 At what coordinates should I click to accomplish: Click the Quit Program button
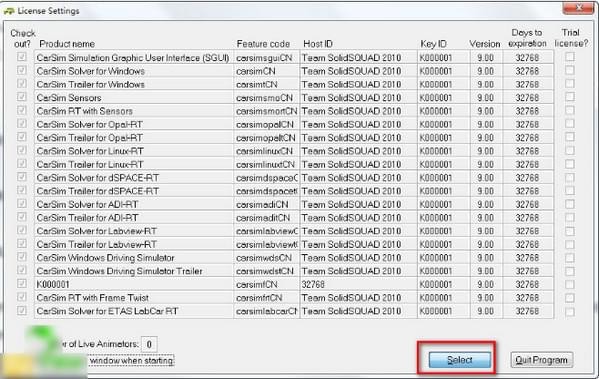click(x=542, y=360)
